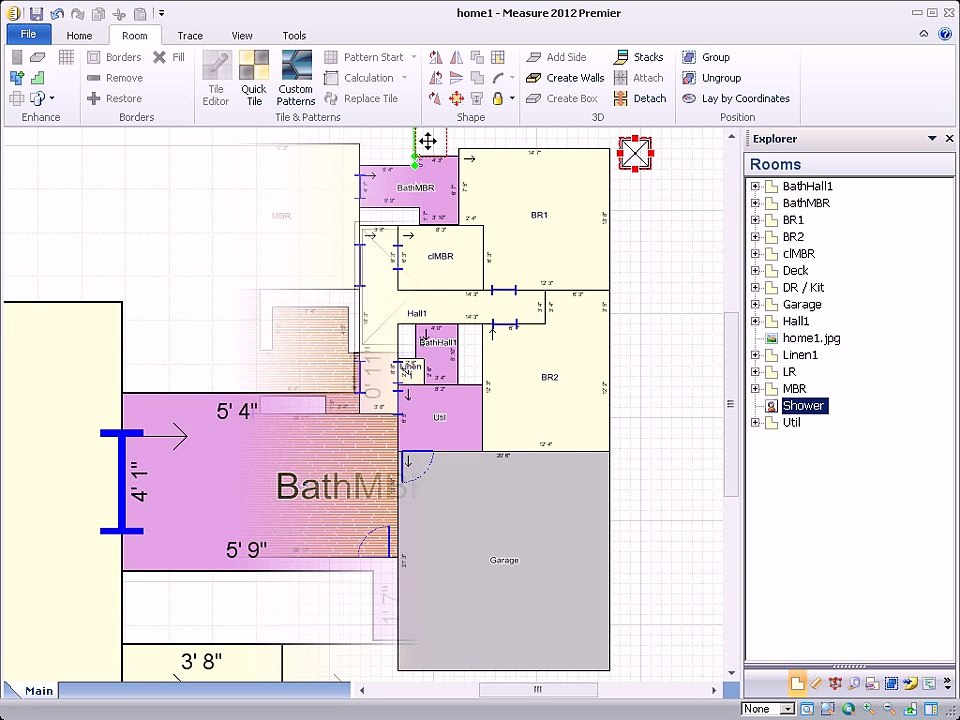The height and width of the screenshot is (720, 960).
Task: Switch to the Tools ribbon tab
Action: [294, 36]
